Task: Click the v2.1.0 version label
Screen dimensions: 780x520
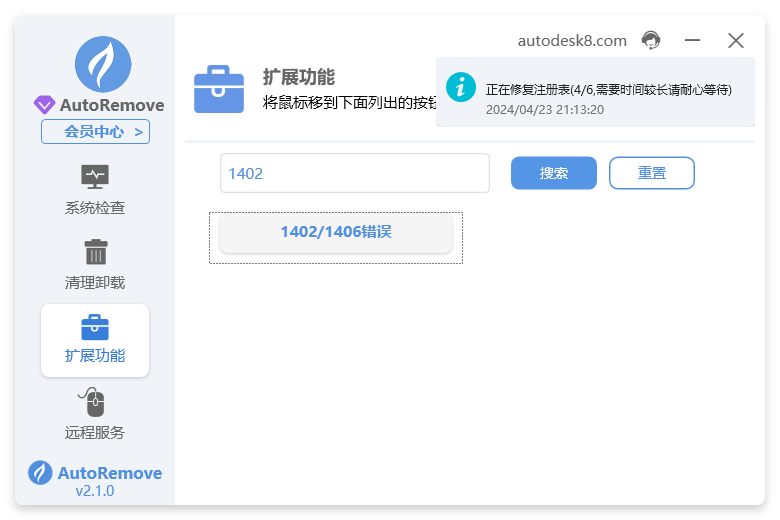Action: [x=95, y=491]
